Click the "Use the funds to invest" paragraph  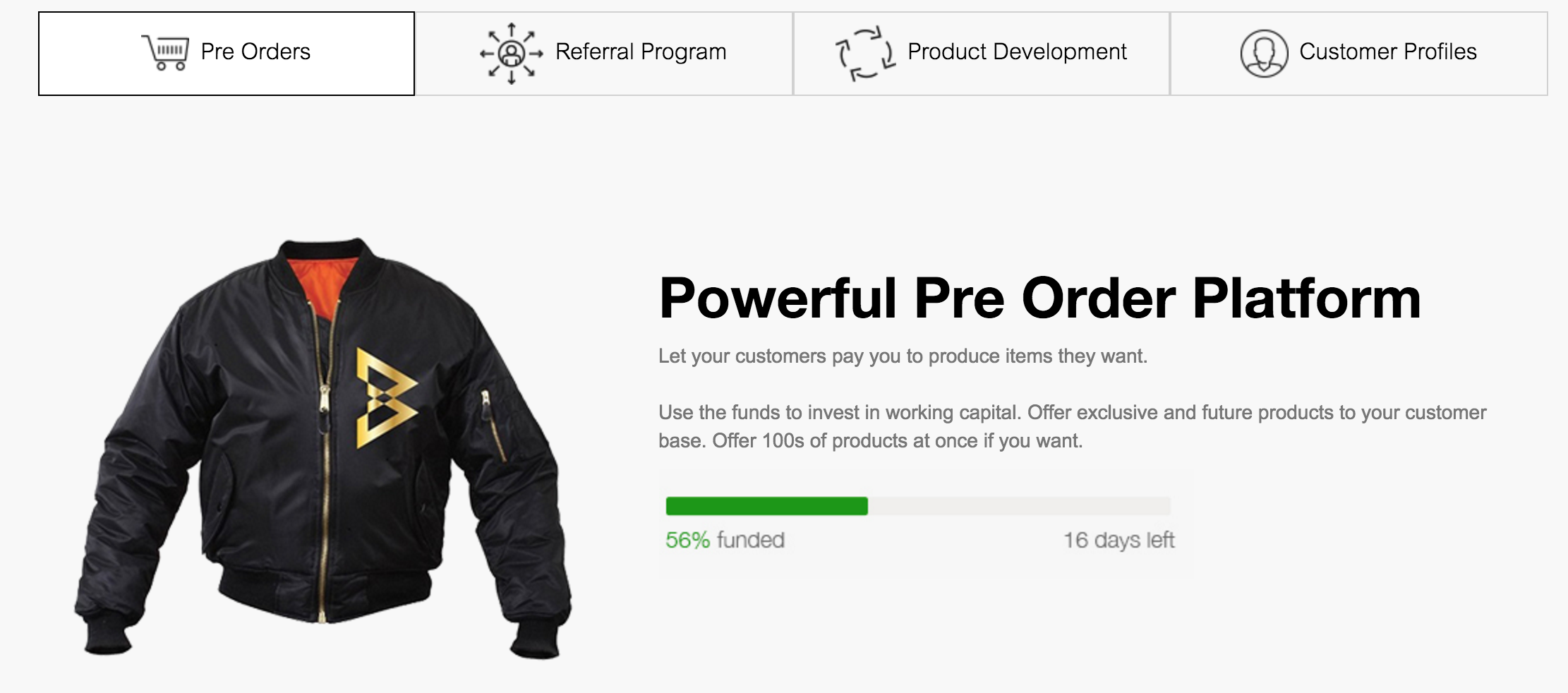click(1072, 426)
